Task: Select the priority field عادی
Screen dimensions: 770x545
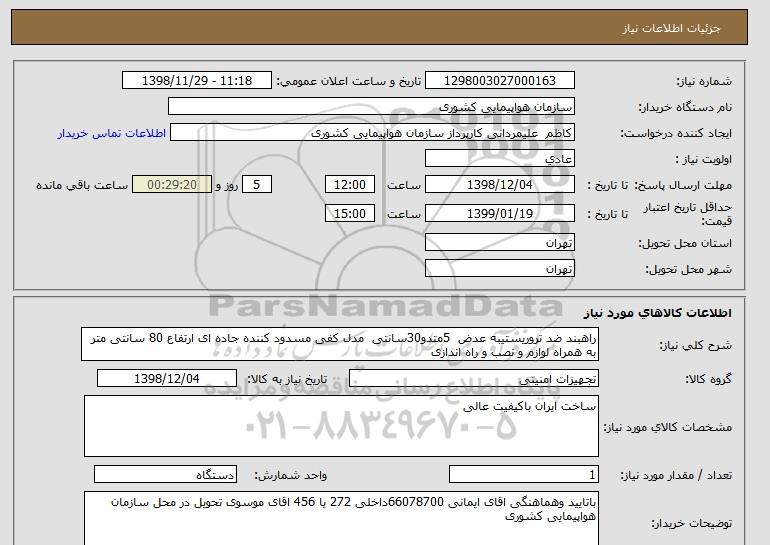Action: click(x=499, y=159)
